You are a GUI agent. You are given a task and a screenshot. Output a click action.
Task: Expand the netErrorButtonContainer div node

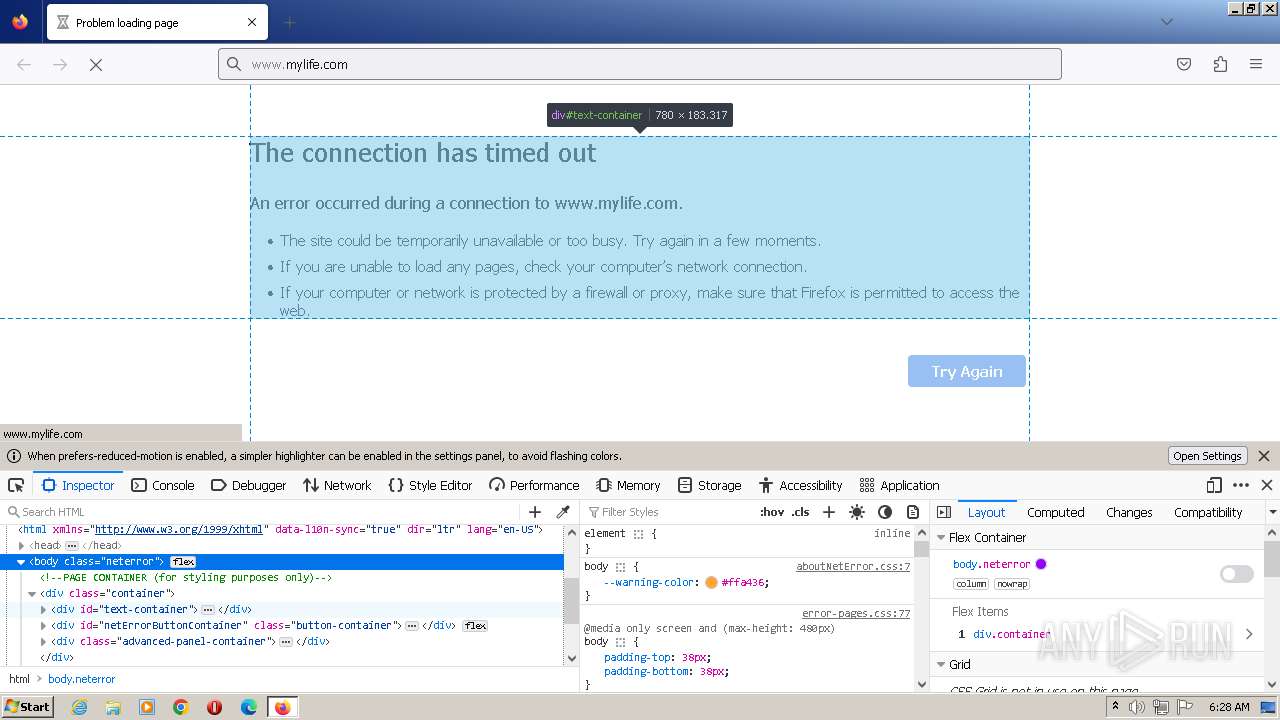coord(43,626)
